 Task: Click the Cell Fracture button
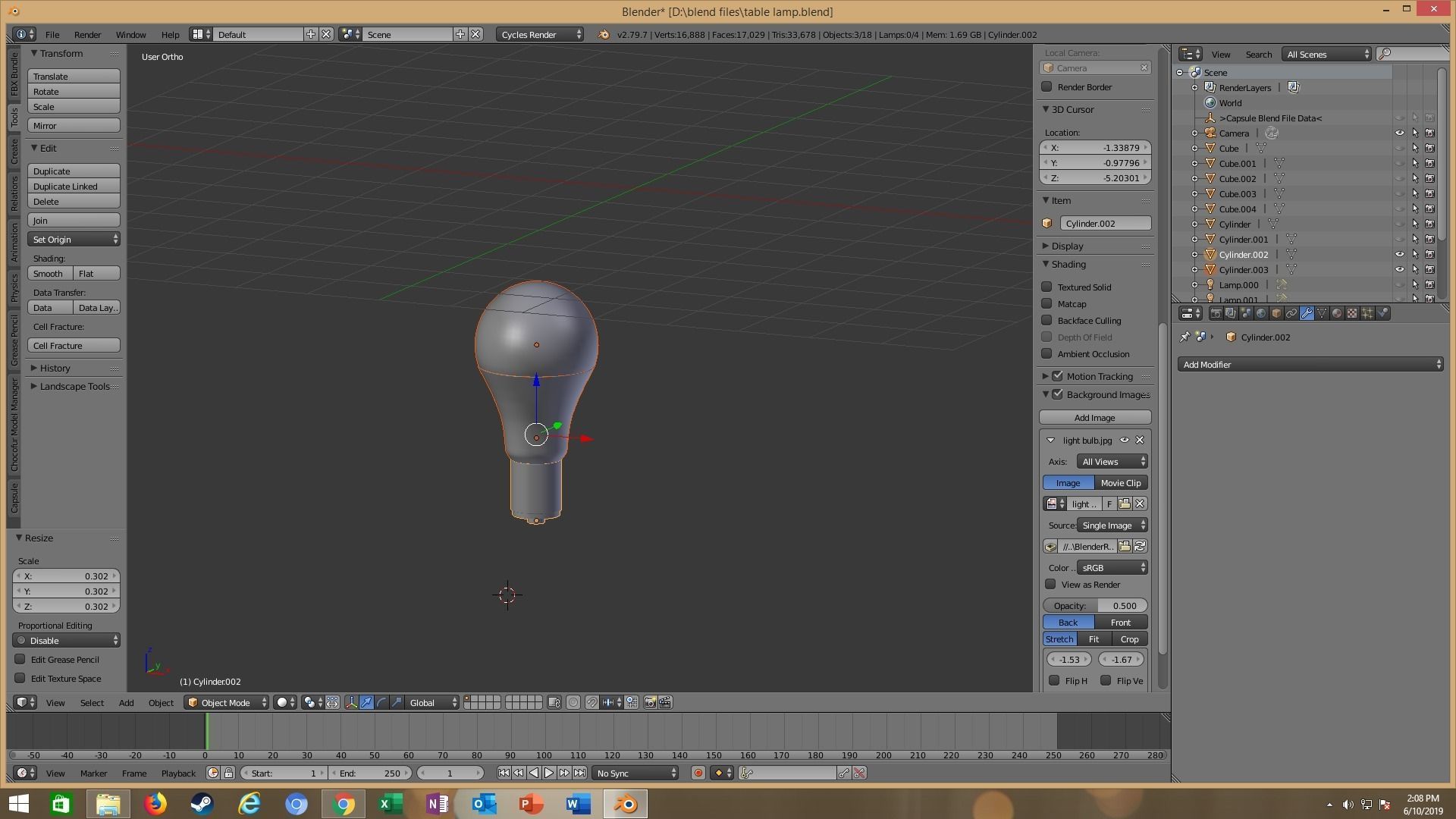pyautogui.click(x=74, y=346)
